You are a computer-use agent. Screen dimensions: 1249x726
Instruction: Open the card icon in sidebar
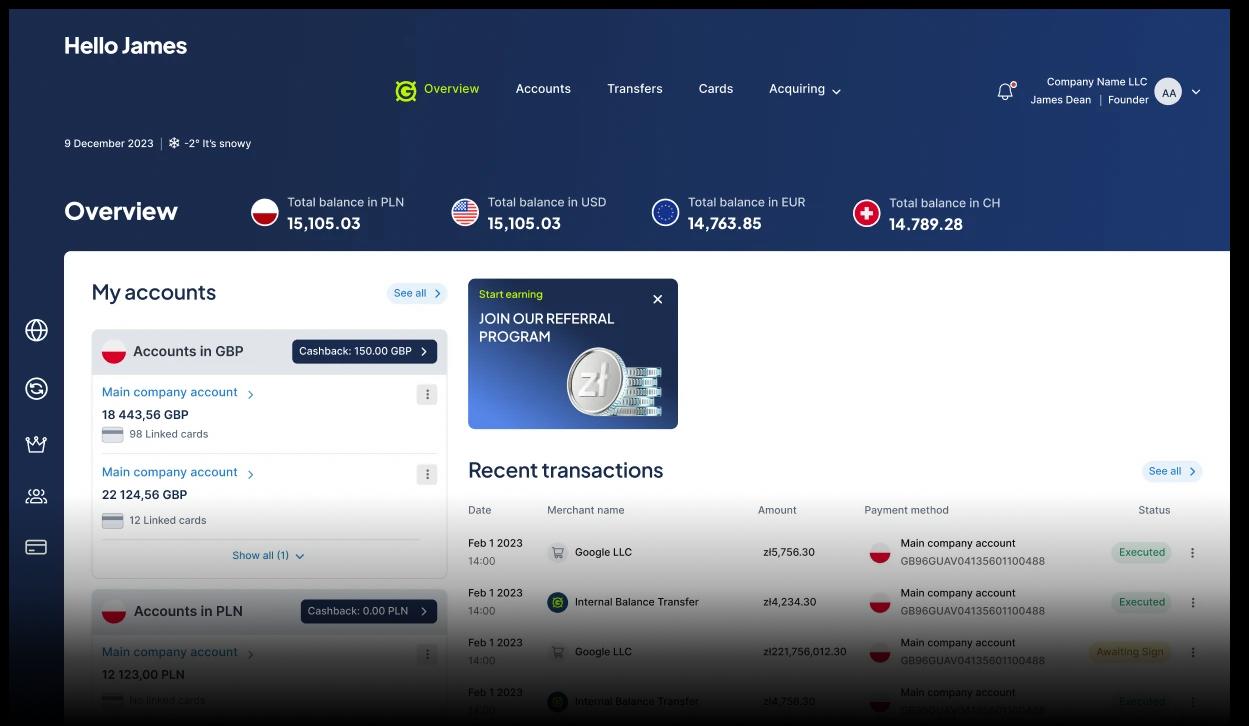(x=37, y=547)
